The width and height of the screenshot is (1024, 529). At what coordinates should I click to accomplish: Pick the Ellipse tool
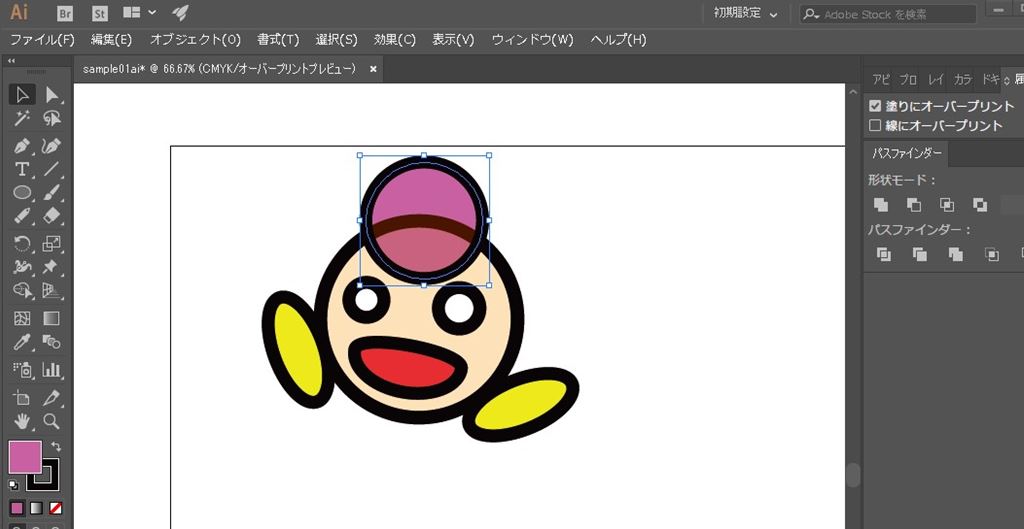click(x=22, y=192)
